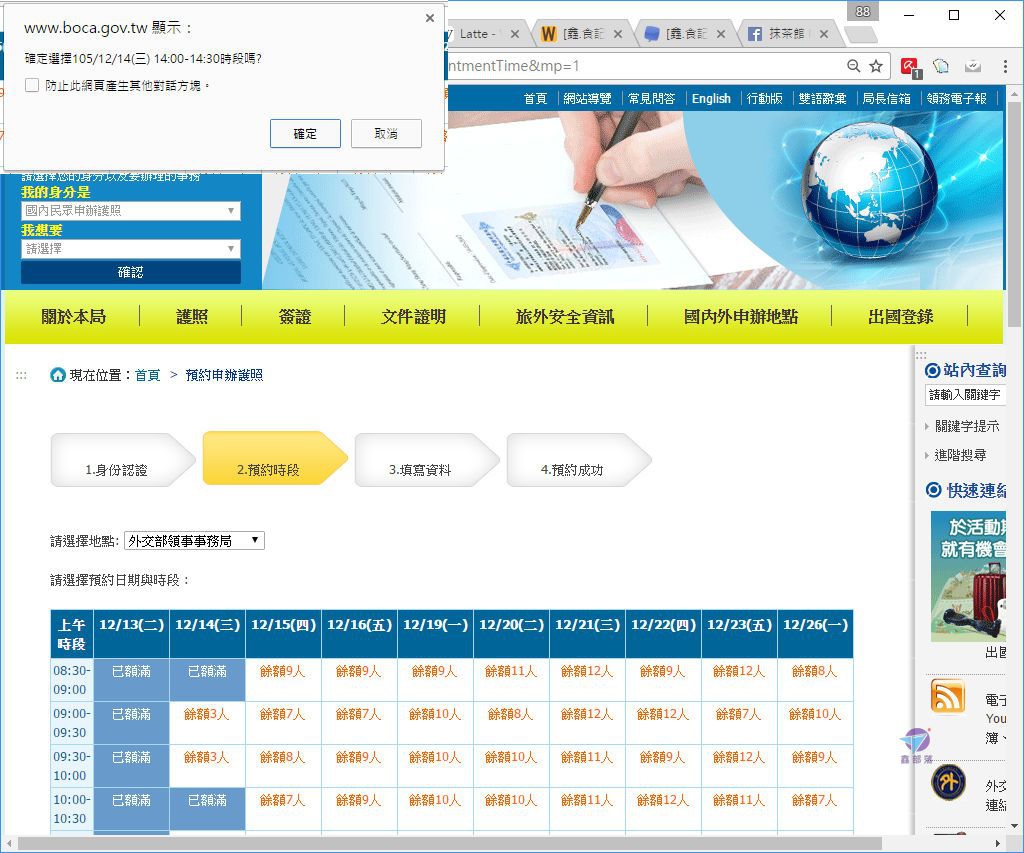The height and width of the screenshot is (853, 1024).
Task: Switch site to English
Action: (711, 99)
